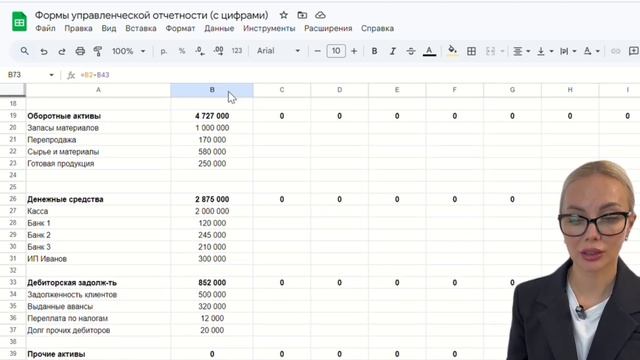Open the Google Sheets home icon

[x=19, y=21]
